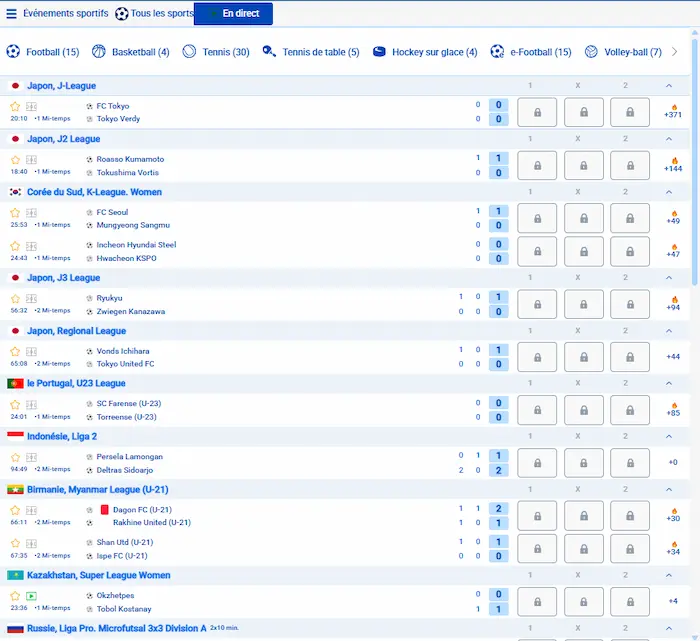Open the hamburger menu beside Evénements sportifs
Viewport: 700px width, 641px height.
tap(12, 14)
